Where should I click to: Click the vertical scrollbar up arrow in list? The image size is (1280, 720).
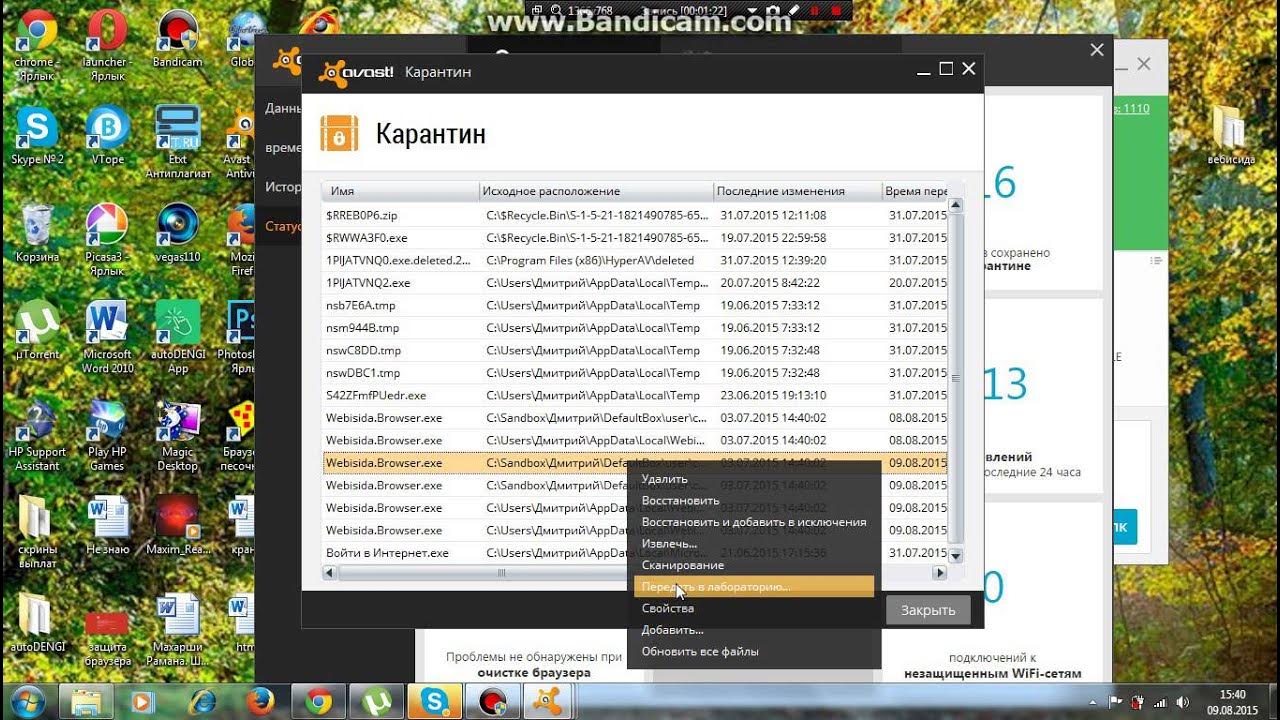point(955,206)
